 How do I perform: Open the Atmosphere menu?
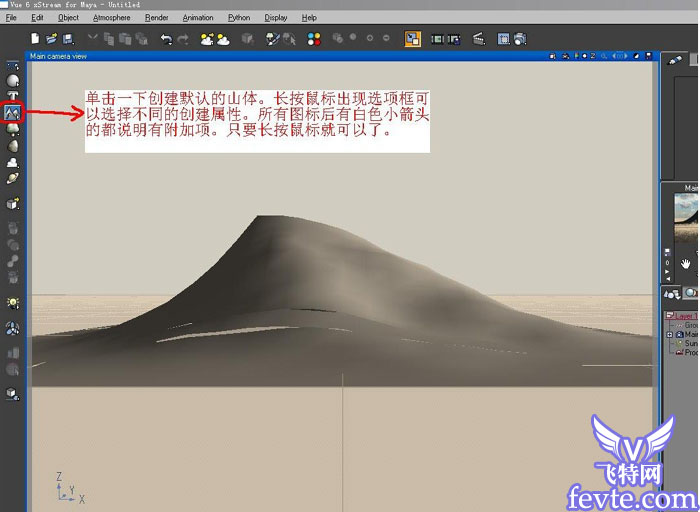click(112, 17)
